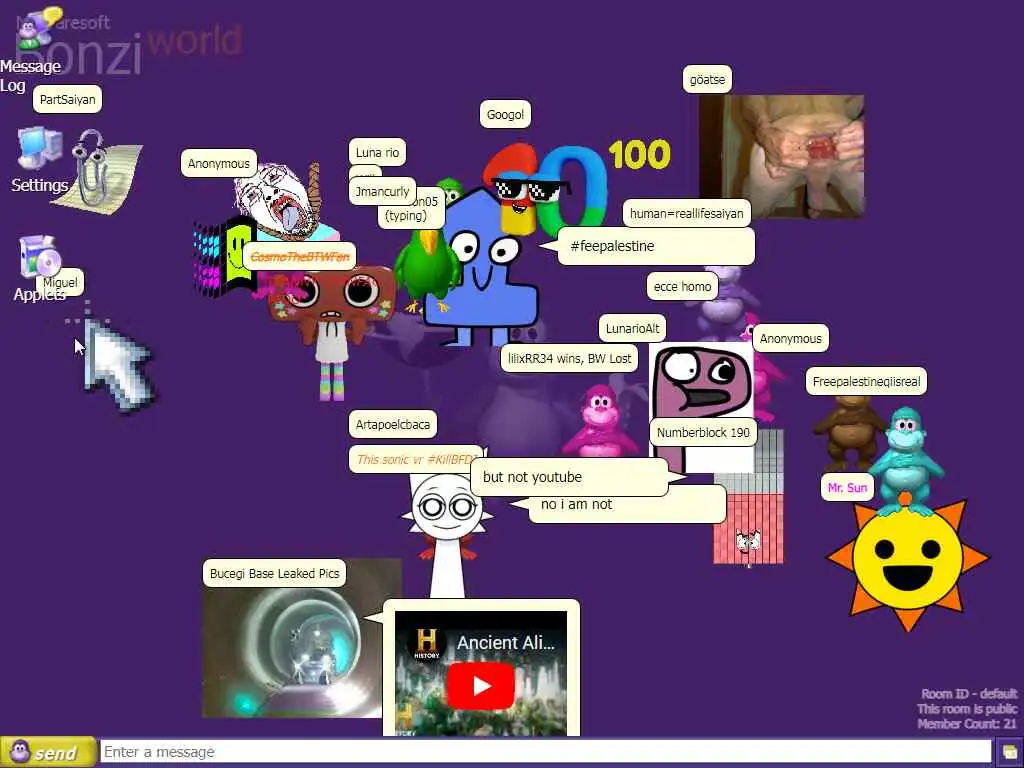Click the Member Count: 21 text

pos(967,724)
